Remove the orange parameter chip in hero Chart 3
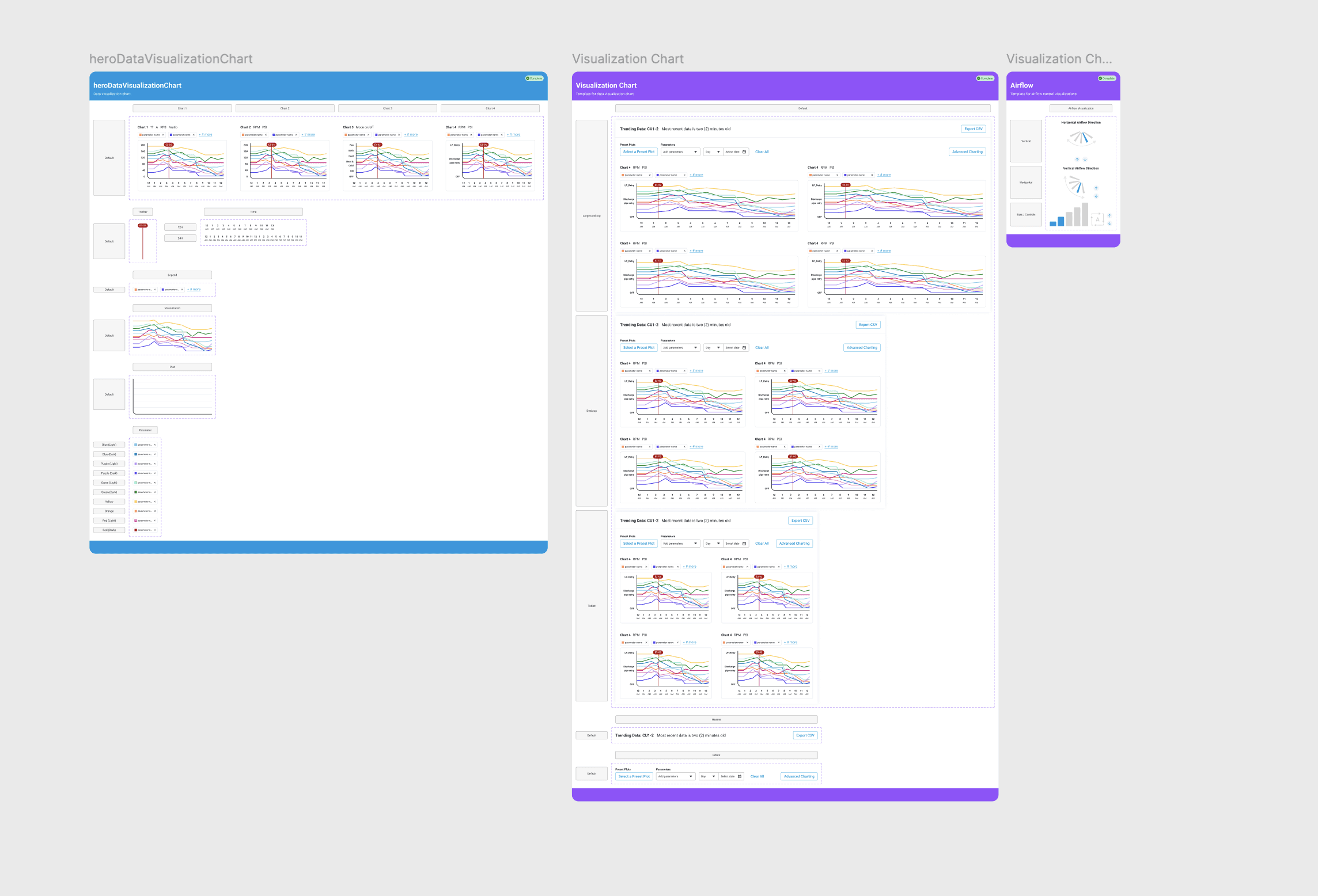The width and height of the screenshot is (1318, 896). tap(369, 135)
